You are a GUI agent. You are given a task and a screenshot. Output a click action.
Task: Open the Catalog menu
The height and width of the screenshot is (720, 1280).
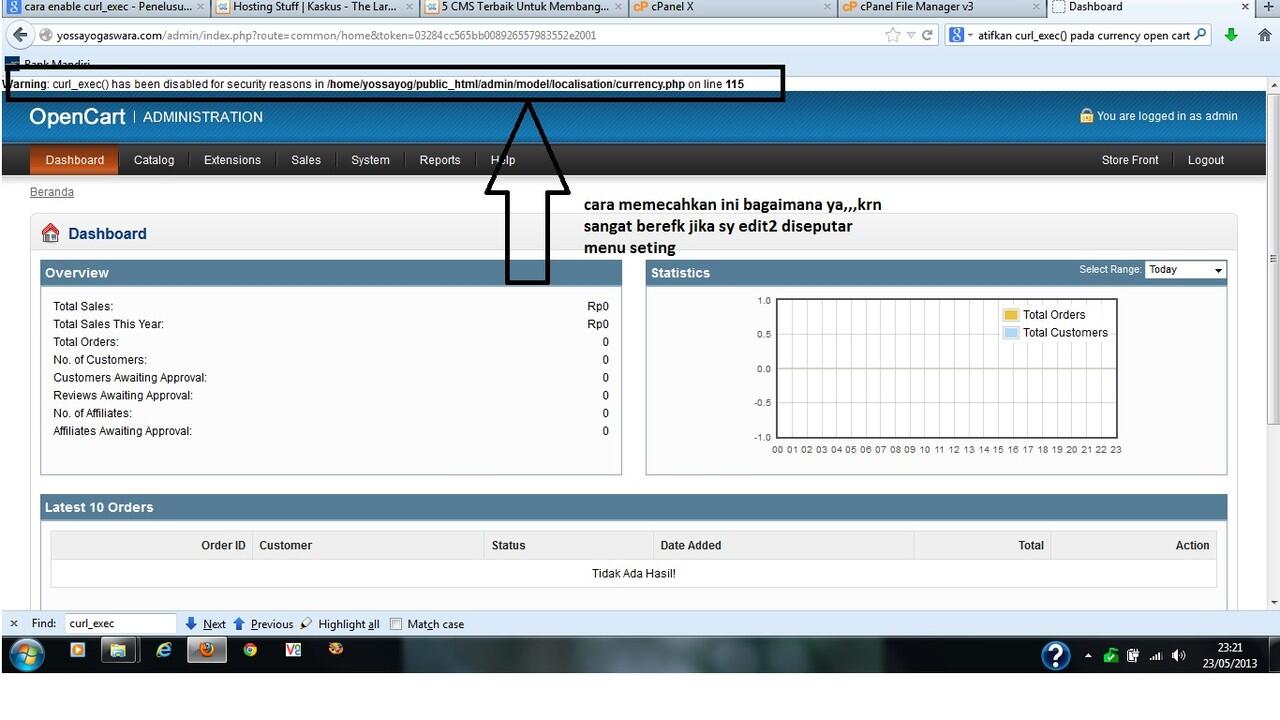154,160
